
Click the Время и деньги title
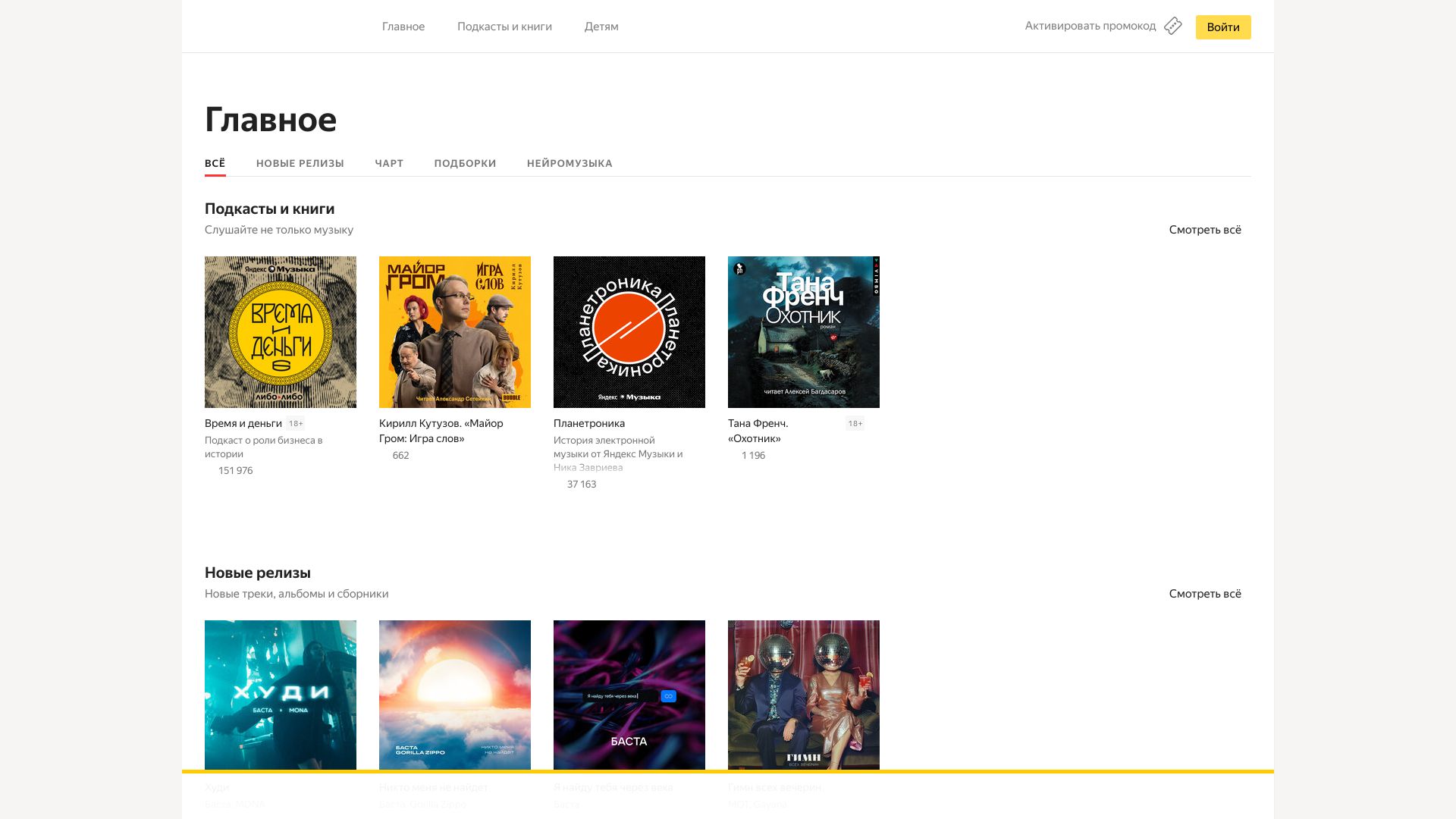[243, 423]
